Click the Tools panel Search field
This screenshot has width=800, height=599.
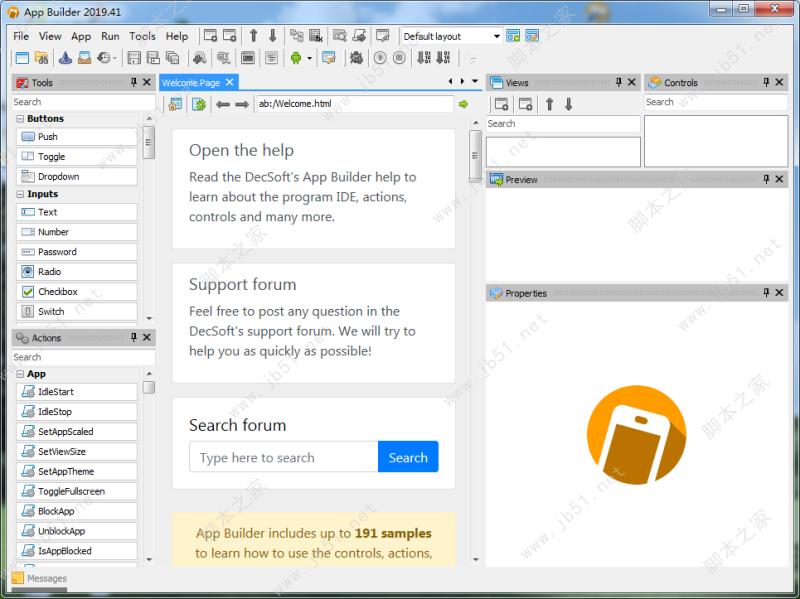pyautogui.click(x=84, y=102)
